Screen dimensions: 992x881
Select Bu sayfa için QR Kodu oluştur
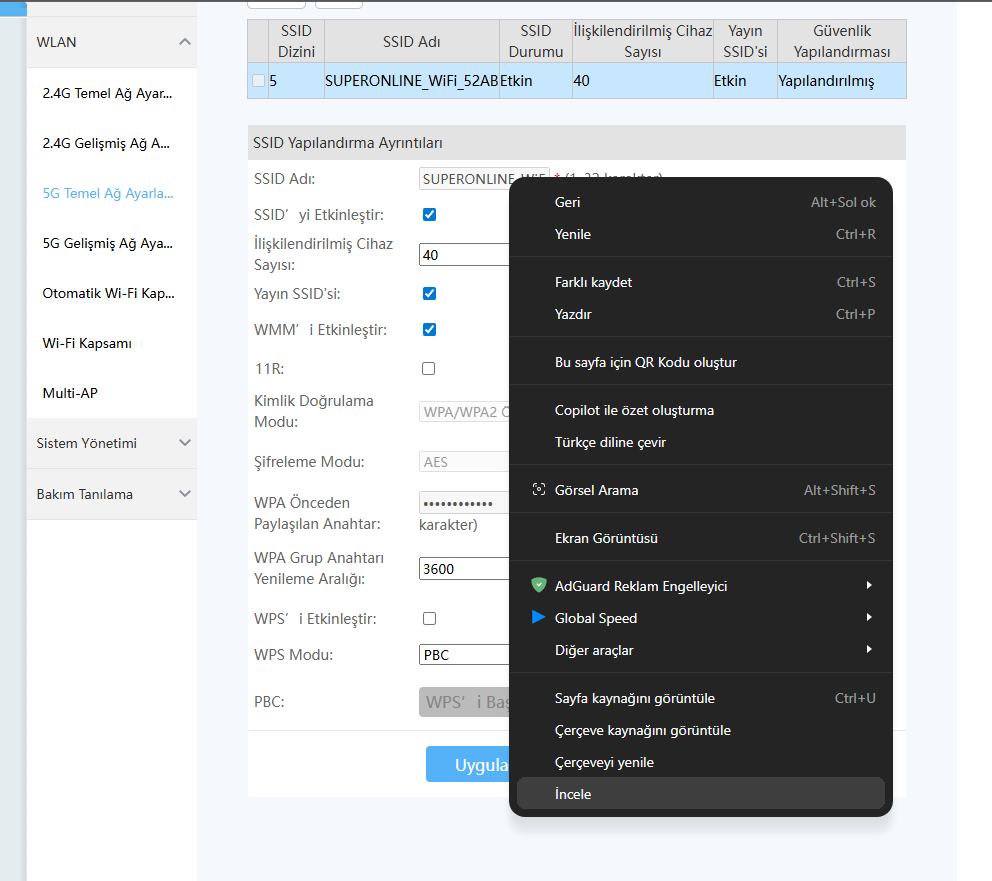tap(700, 362)
